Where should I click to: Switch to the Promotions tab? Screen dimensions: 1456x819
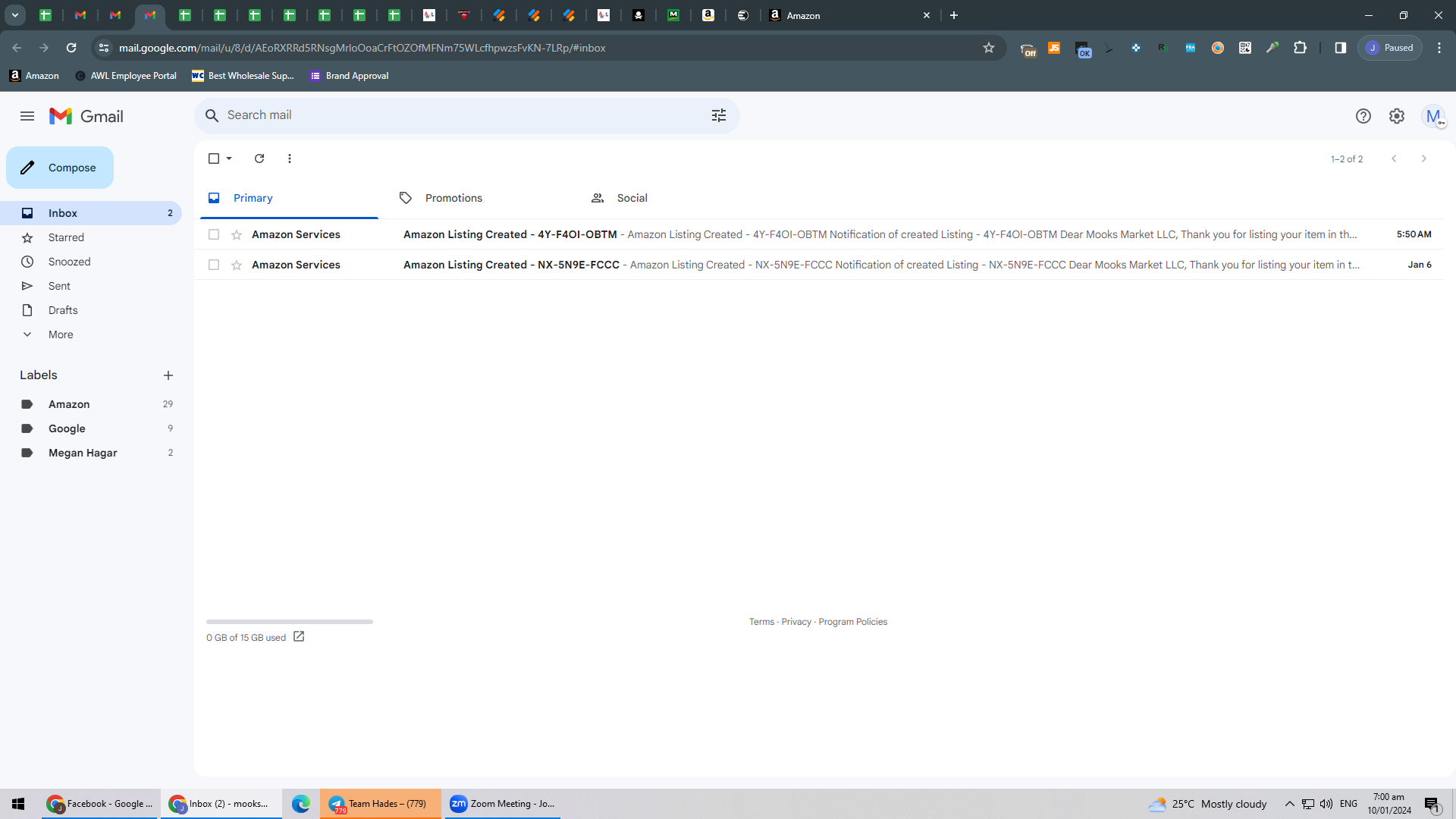pyautogui.click(x=481, y=198)
